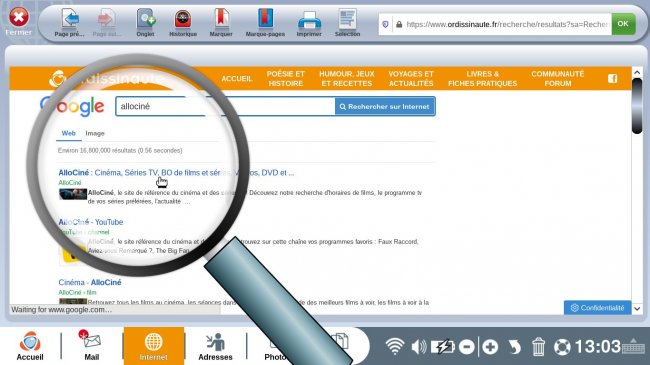Click the Marquer bookmark icon
650x365 pixels.
(221, 19)
